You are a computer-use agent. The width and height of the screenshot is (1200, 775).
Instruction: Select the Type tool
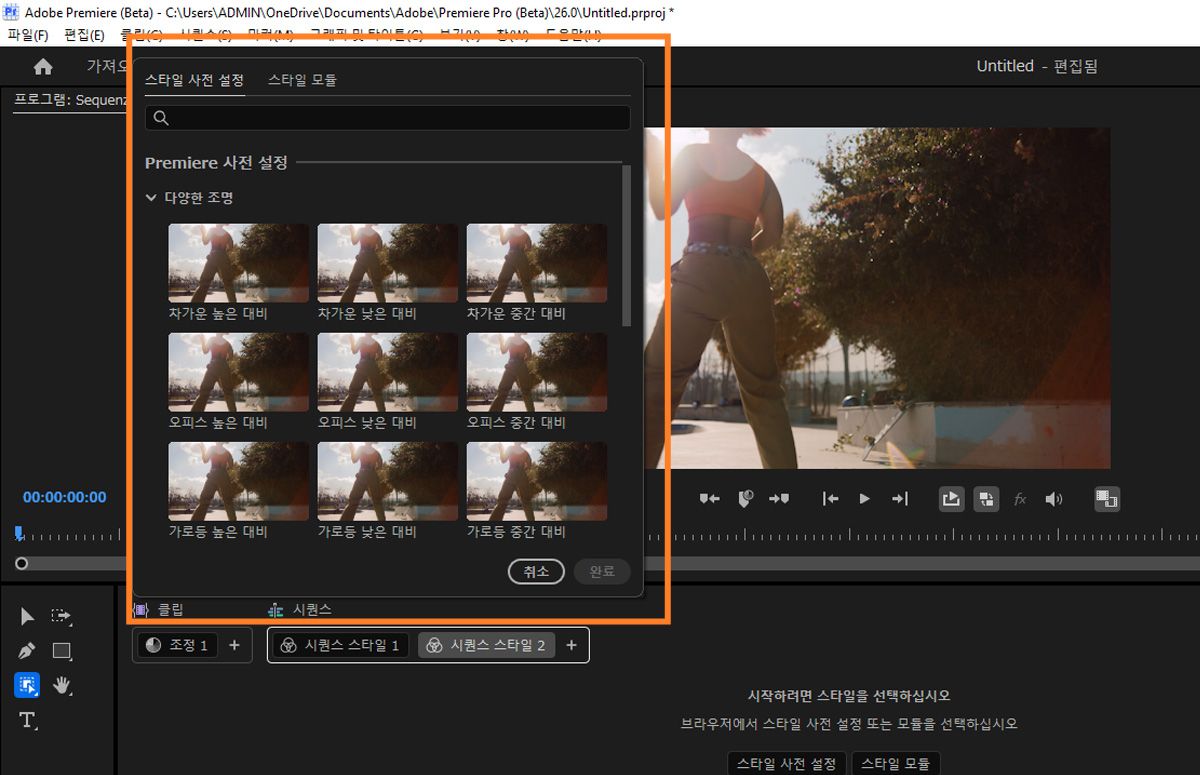point(27,720)
